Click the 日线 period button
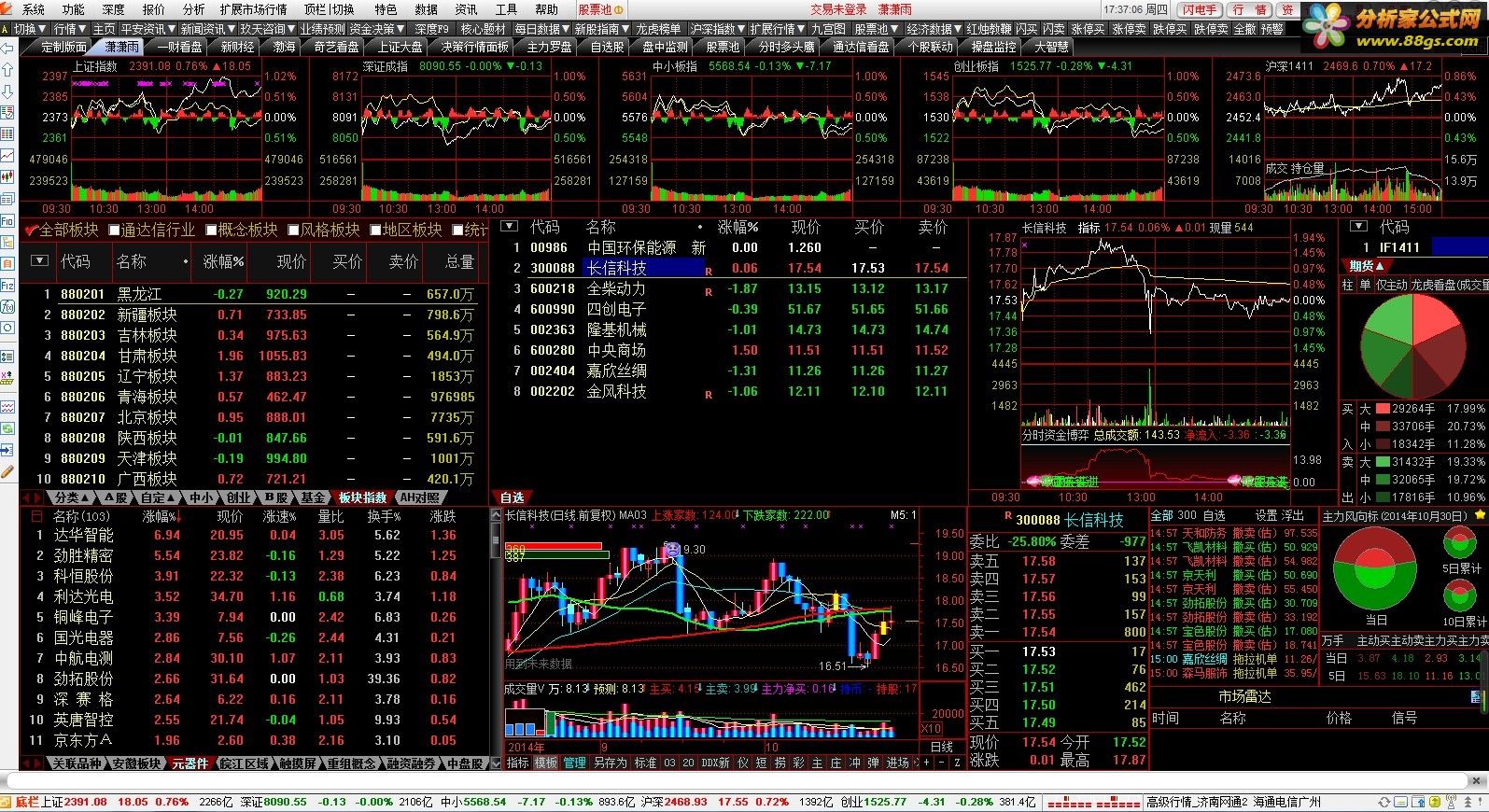Screen dimensions: 1489x812 click(941, 747)
